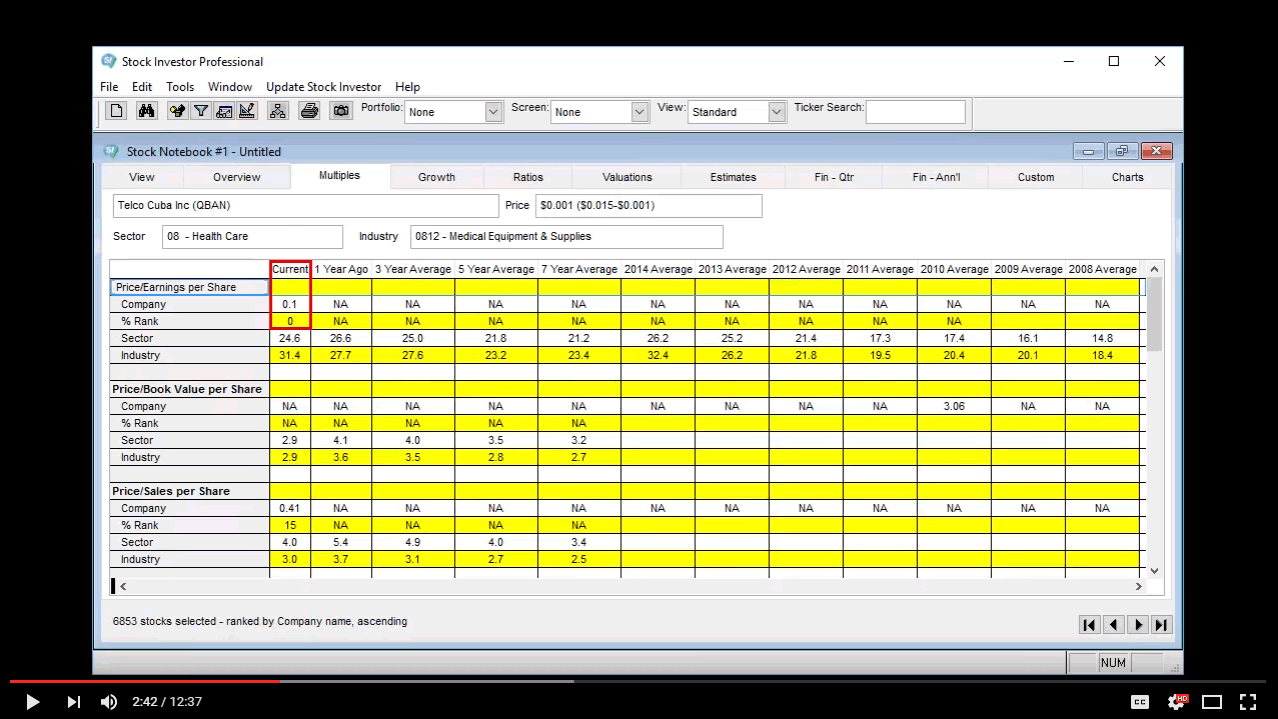
Task: Expand the Portfolio dropdown
Action: 493,112
